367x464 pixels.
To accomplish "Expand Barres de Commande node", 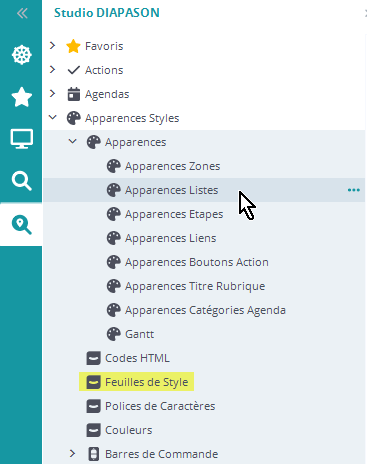I will [72, 453].
